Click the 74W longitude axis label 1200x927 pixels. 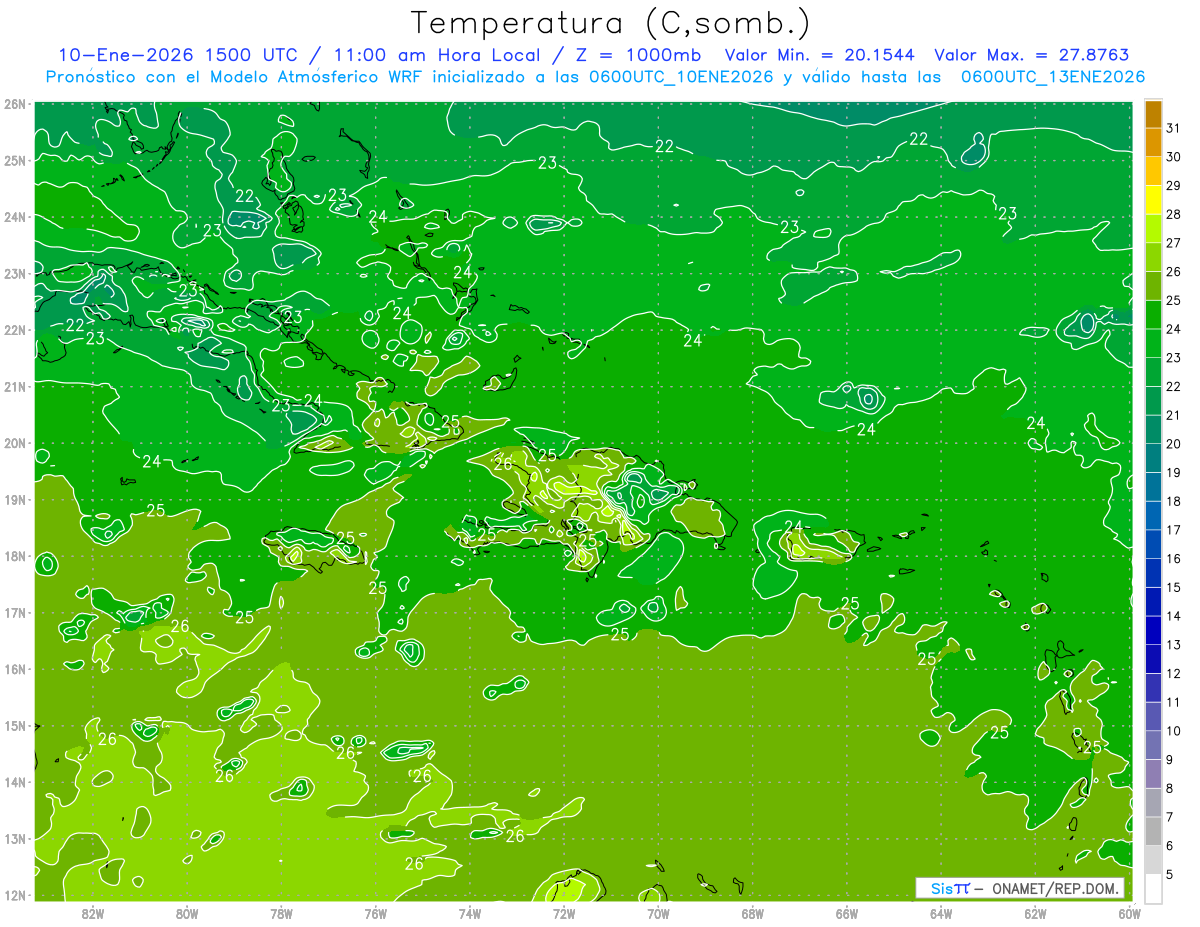point(470,912)
